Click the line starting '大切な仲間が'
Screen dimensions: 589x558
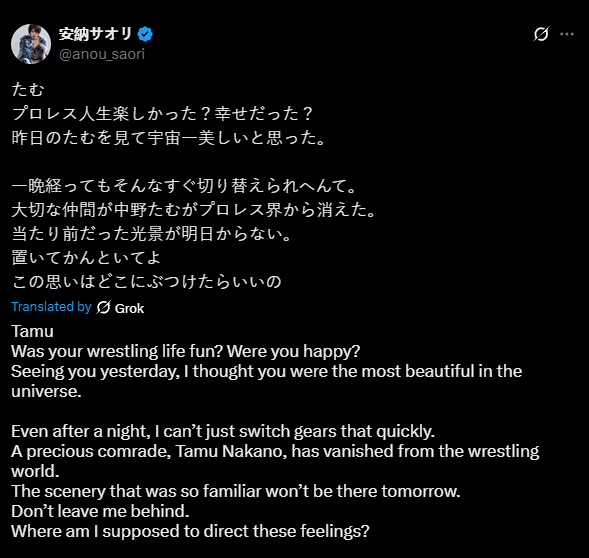(x=193, y=210)
